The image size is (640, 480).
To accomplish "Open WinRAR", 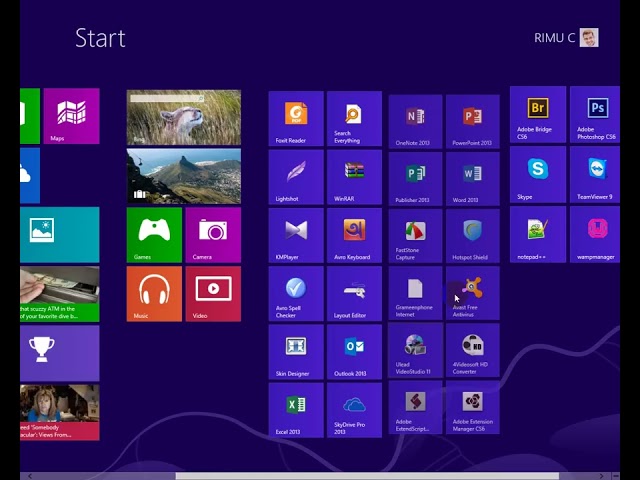I will [354, 177].
